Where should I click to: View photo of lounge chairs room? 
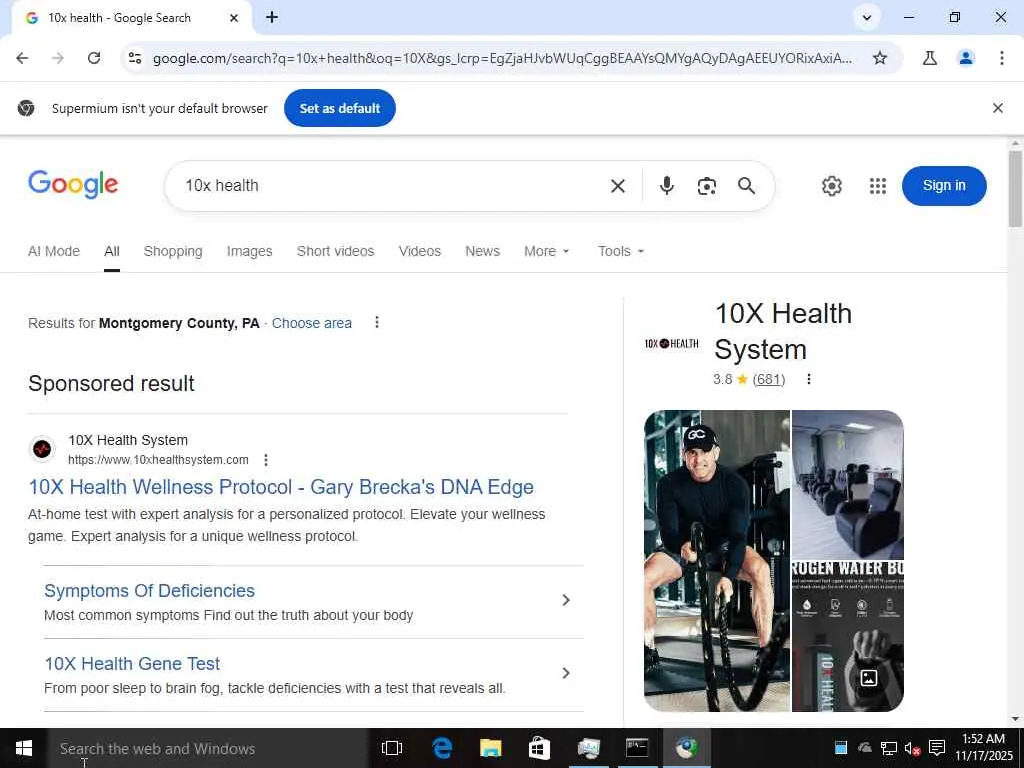(848, 485)
